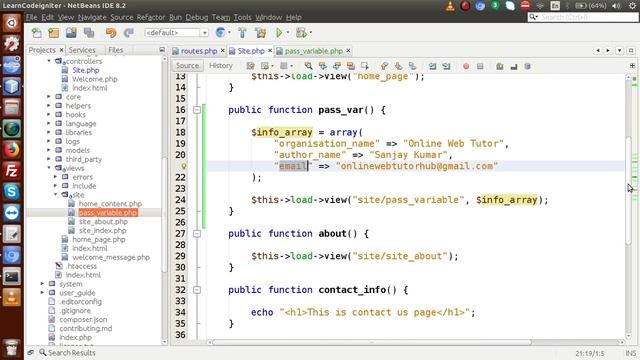Screen dimensions: 640x360
Task: Expand the libraries folder node
Action: (49, 132)
